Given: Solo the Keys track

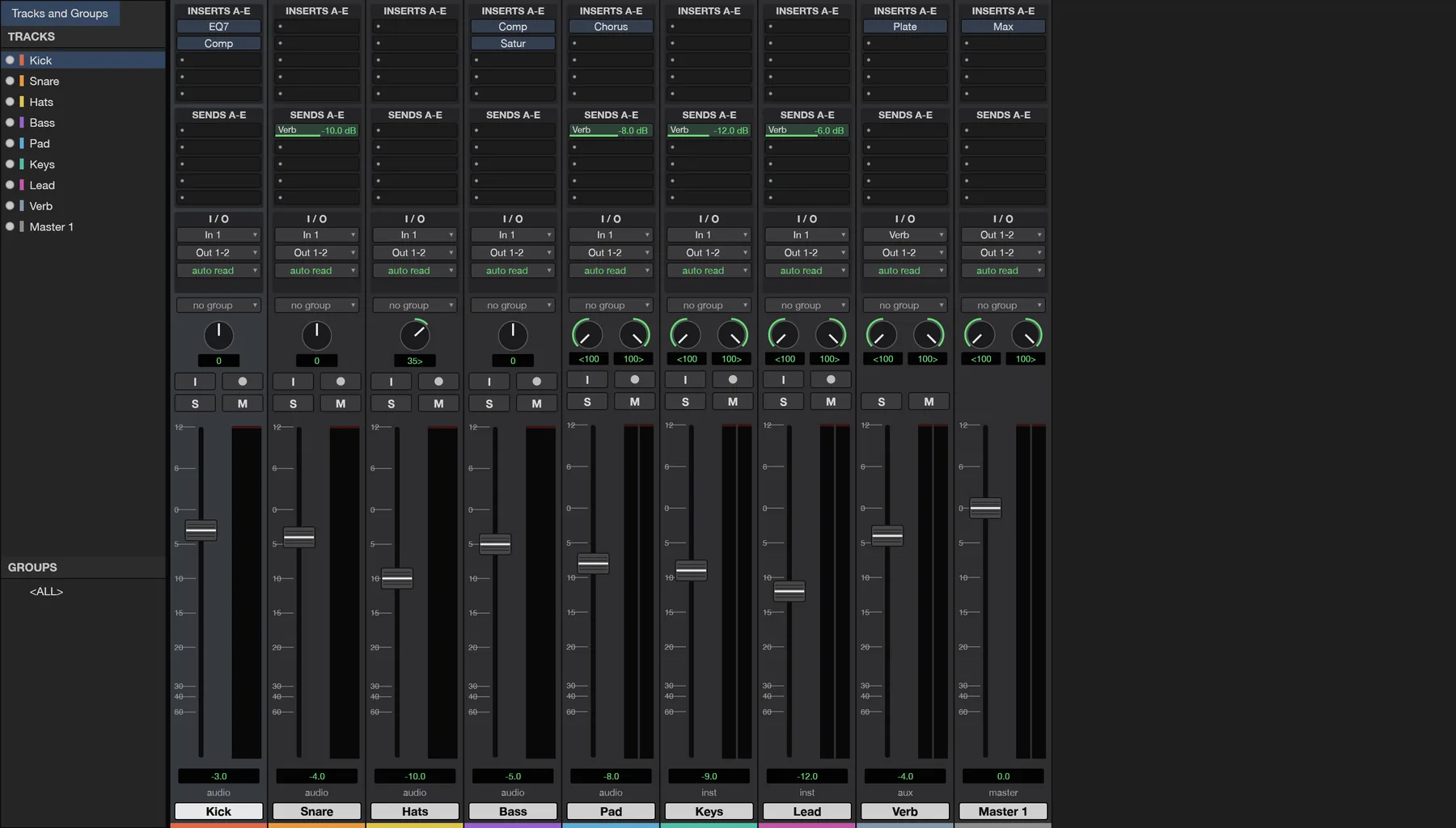Looking at the screenshot, I should [x=685, y=401].
